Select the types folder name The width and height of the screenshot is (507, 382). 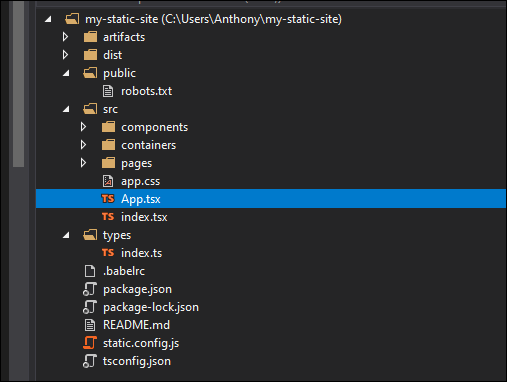click(x=117, y=236)
